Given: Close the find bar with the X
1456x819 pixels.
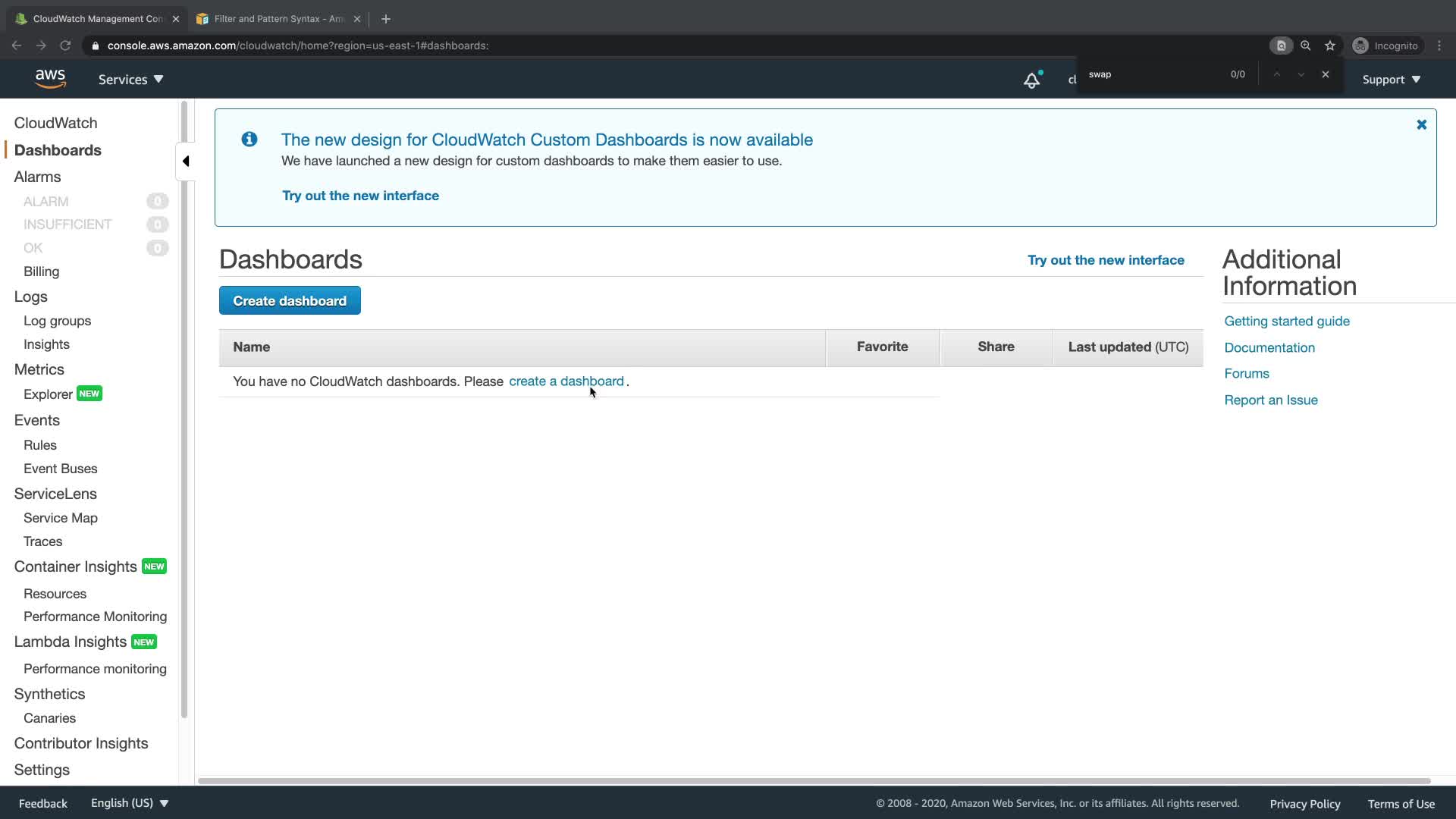Looking at the screenshot, I should [1325, 74].
